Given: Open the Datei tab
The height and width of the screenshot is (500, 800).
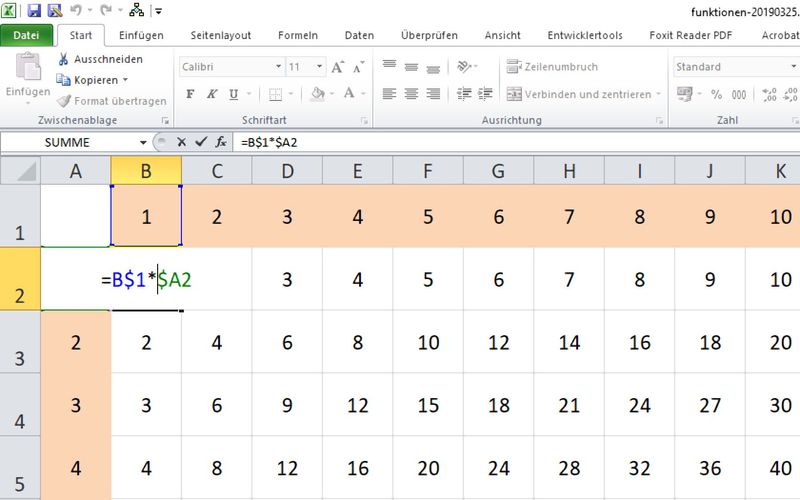Looking at the screenshot, I should click(x=27, y=35).
